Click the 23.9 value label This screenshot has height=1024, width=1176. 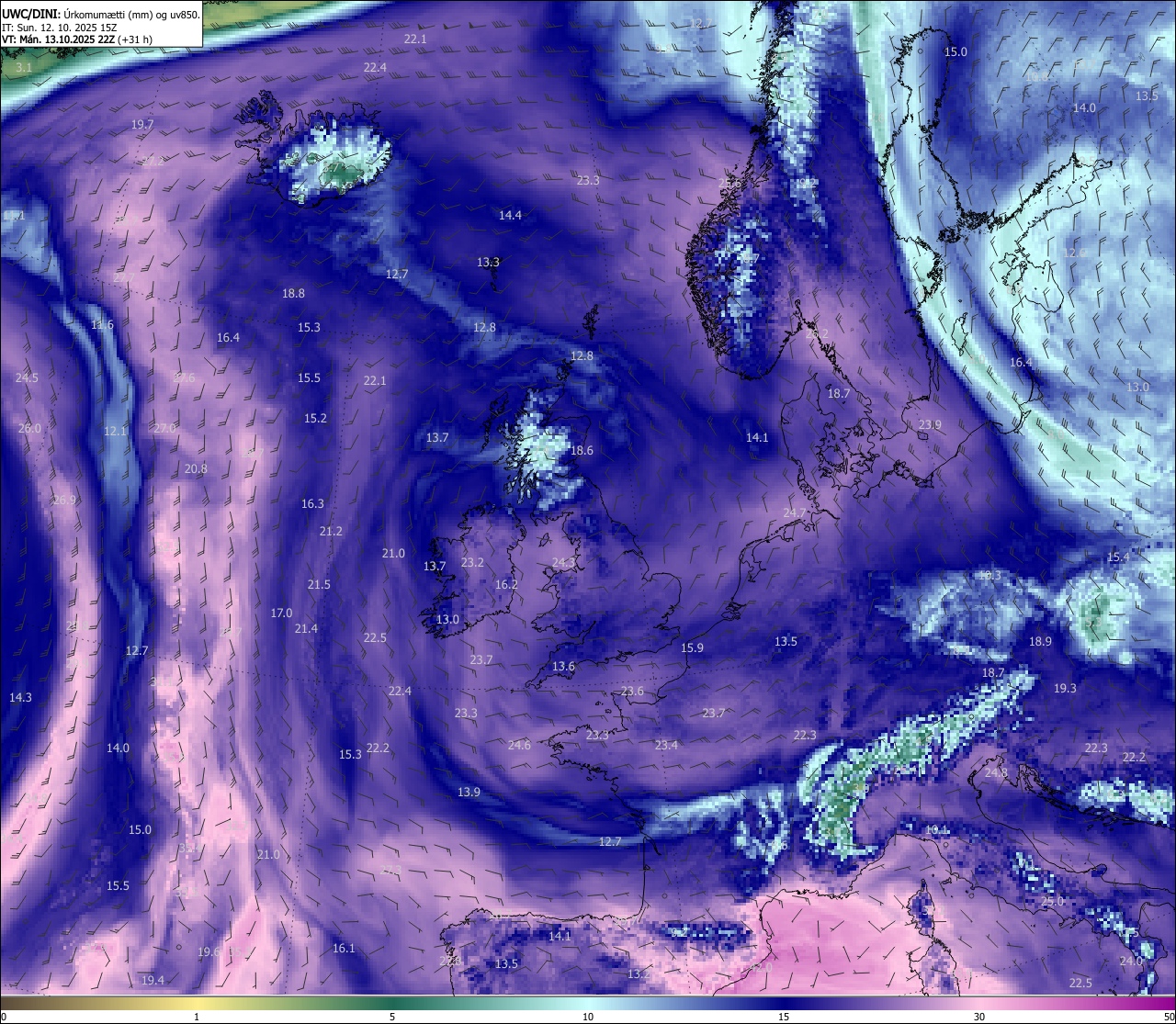click(x=930, y=424)
